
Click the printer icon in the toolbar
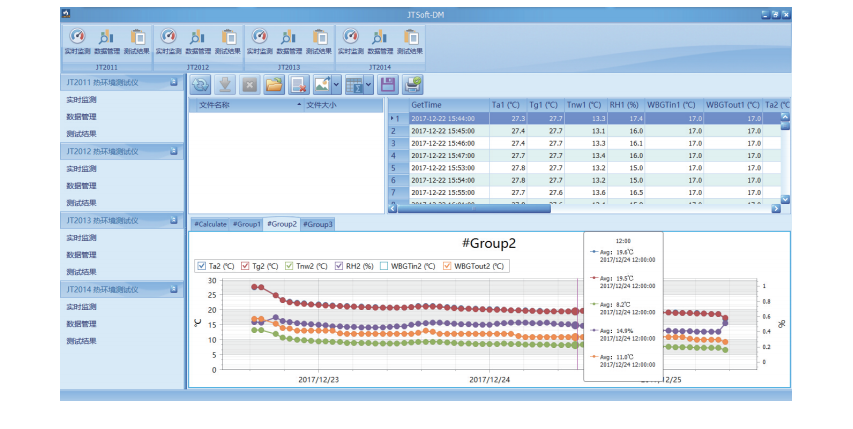click(412, 86)
